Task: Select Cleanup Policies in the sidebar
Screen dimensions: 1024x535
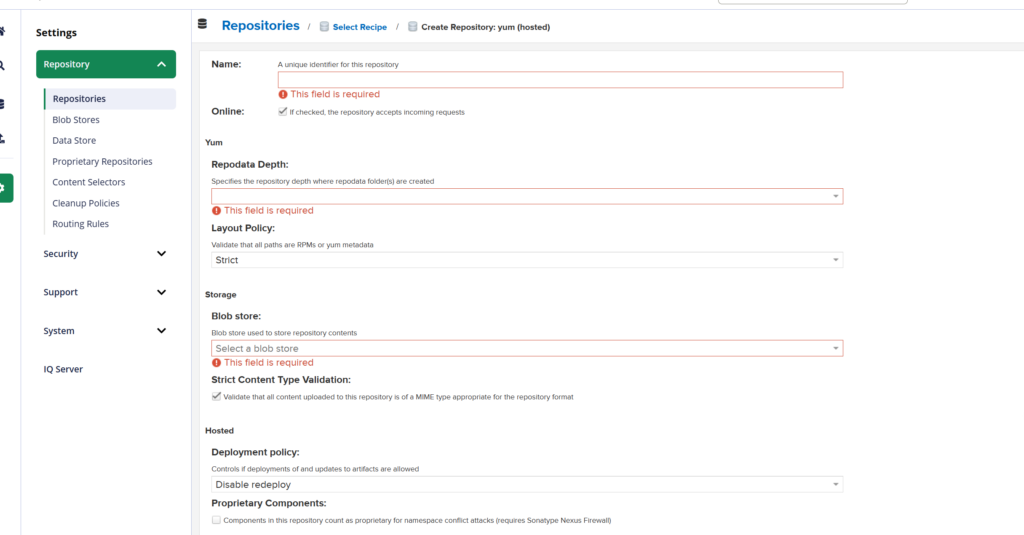Action: (86, 203)
